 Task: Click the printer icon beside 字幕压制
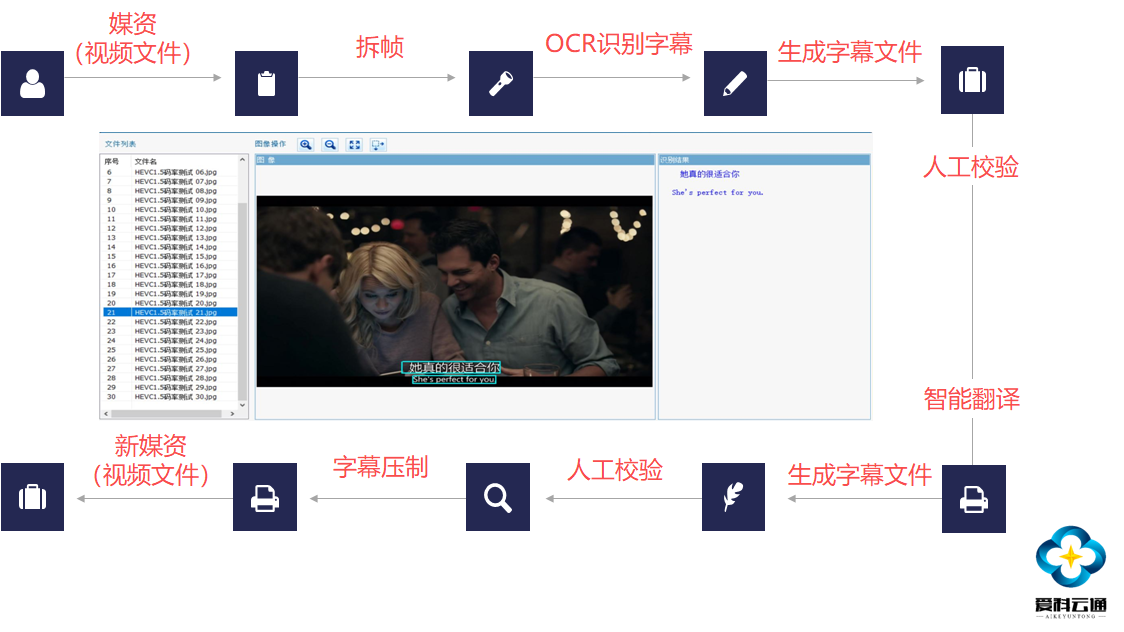click(x=265, y=497)
